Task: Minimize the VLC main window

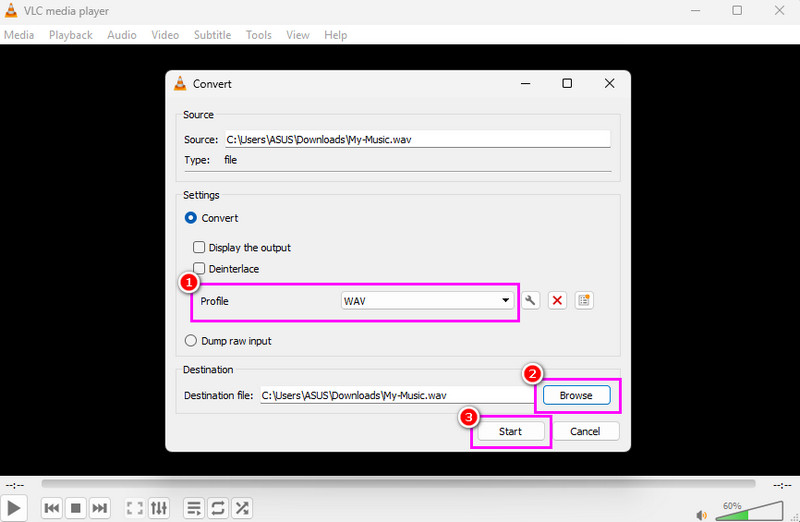Action: pyautogui.click(x=695, y=10)
